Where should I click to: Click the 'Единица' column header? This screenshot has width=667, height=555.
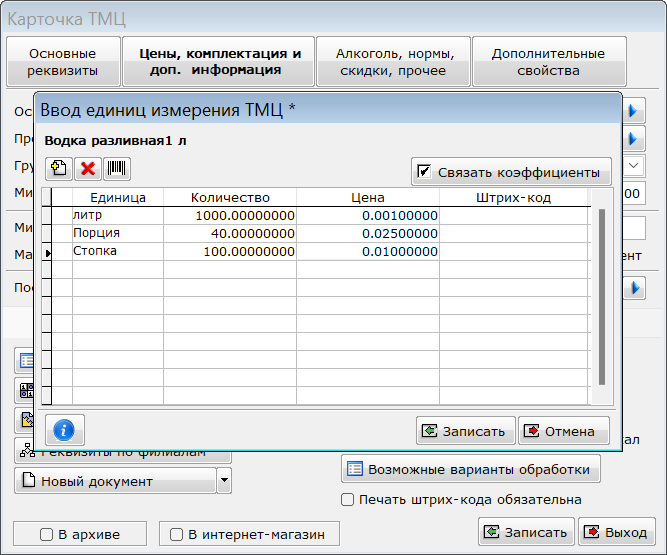tap(118, 197)
